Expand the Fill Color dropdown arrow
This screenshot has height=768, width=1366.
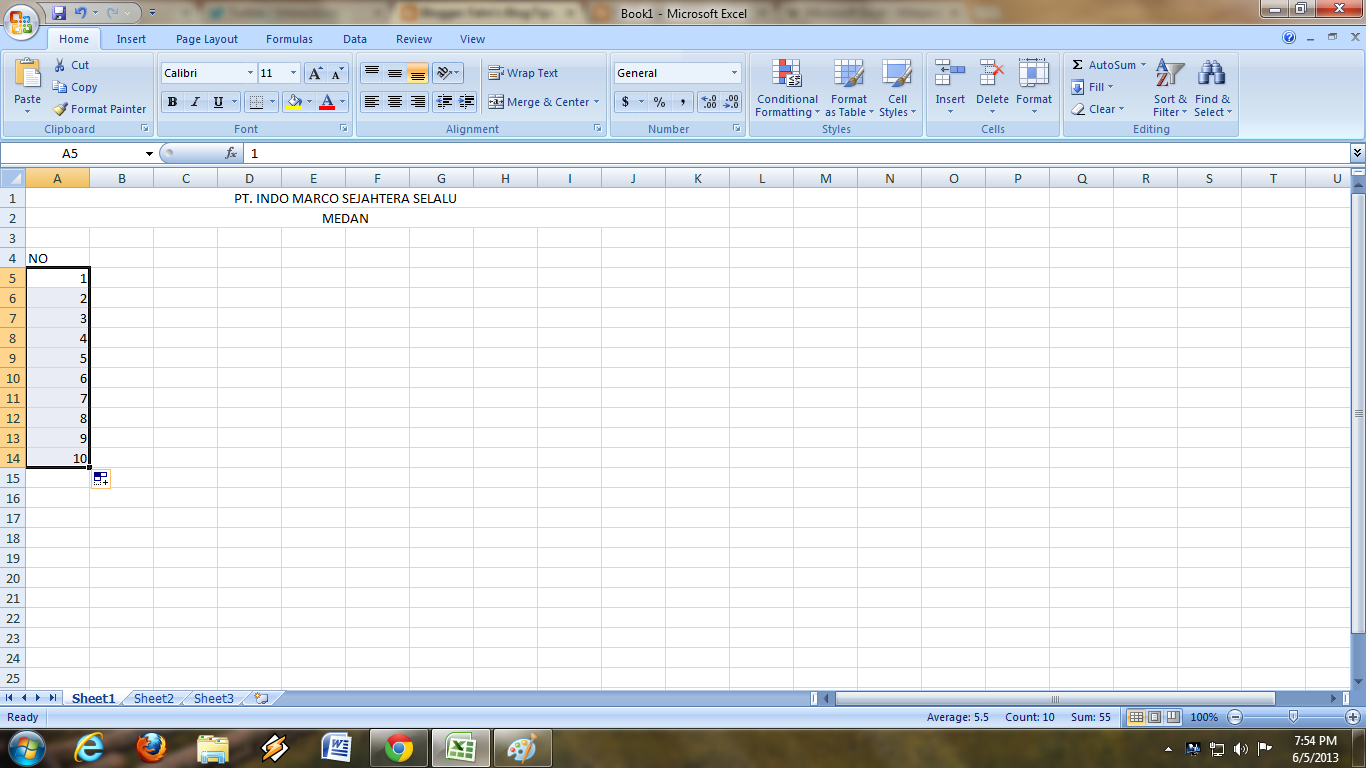point(307,102)
